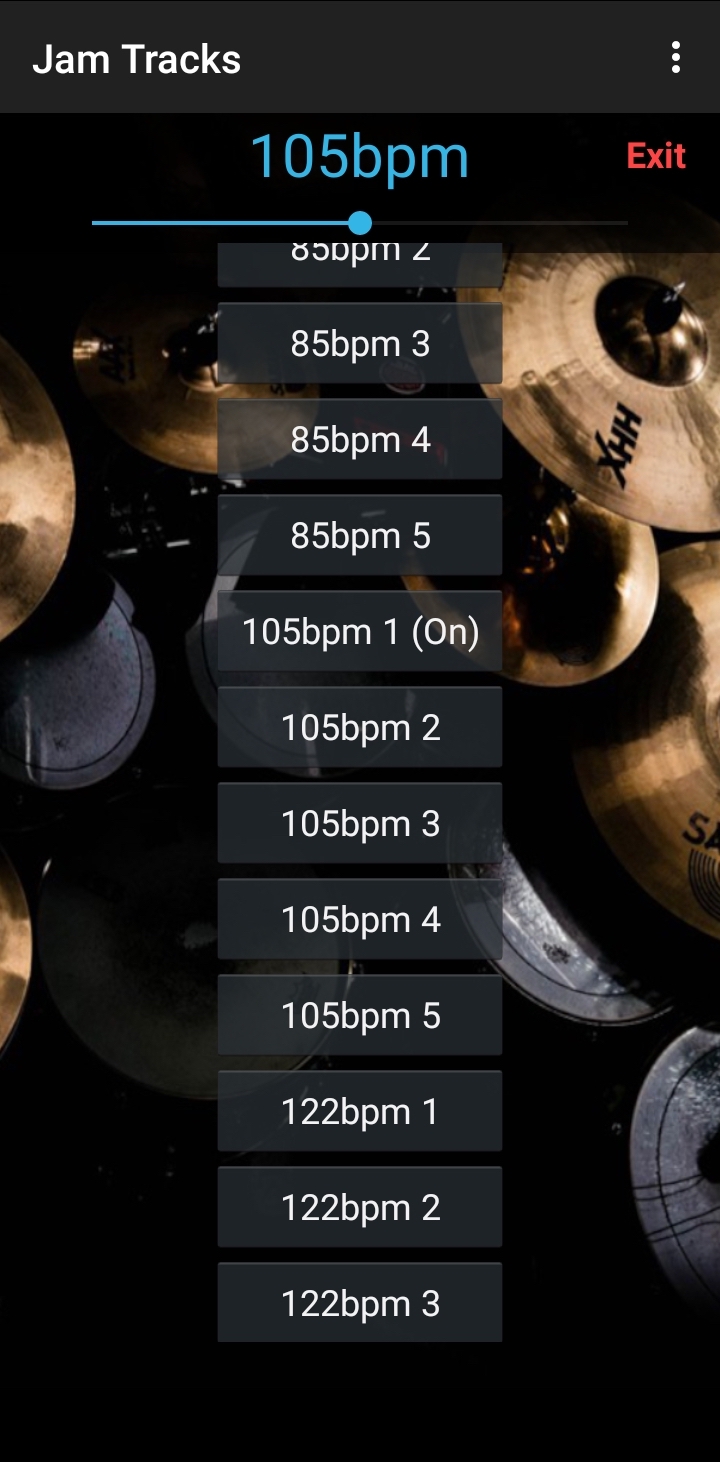Image resolution: width=720 pixels, height=1462 pixels.
Task: Pick the 105bpm 4 track
Action: 360,919
